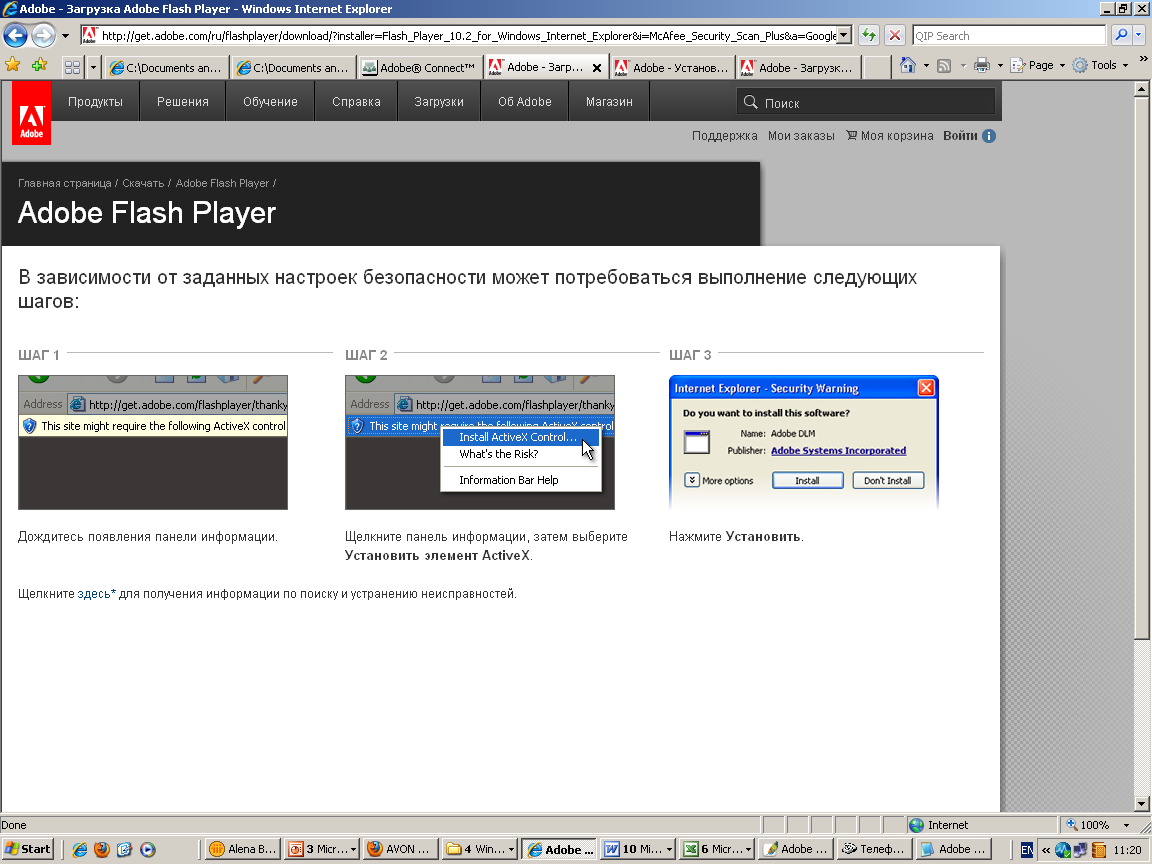
Task: Open the search provider dropdown arrow
Action: [x=1139, y=35]
